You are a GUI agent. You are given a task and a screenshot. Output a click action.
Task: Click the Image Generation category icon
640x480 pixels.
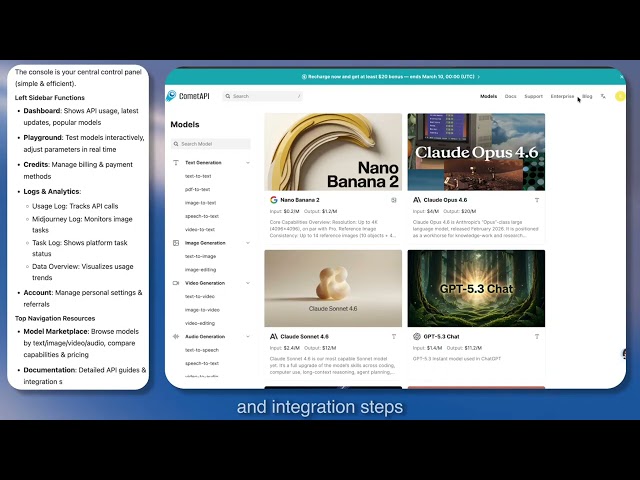[x=176, y=243]
